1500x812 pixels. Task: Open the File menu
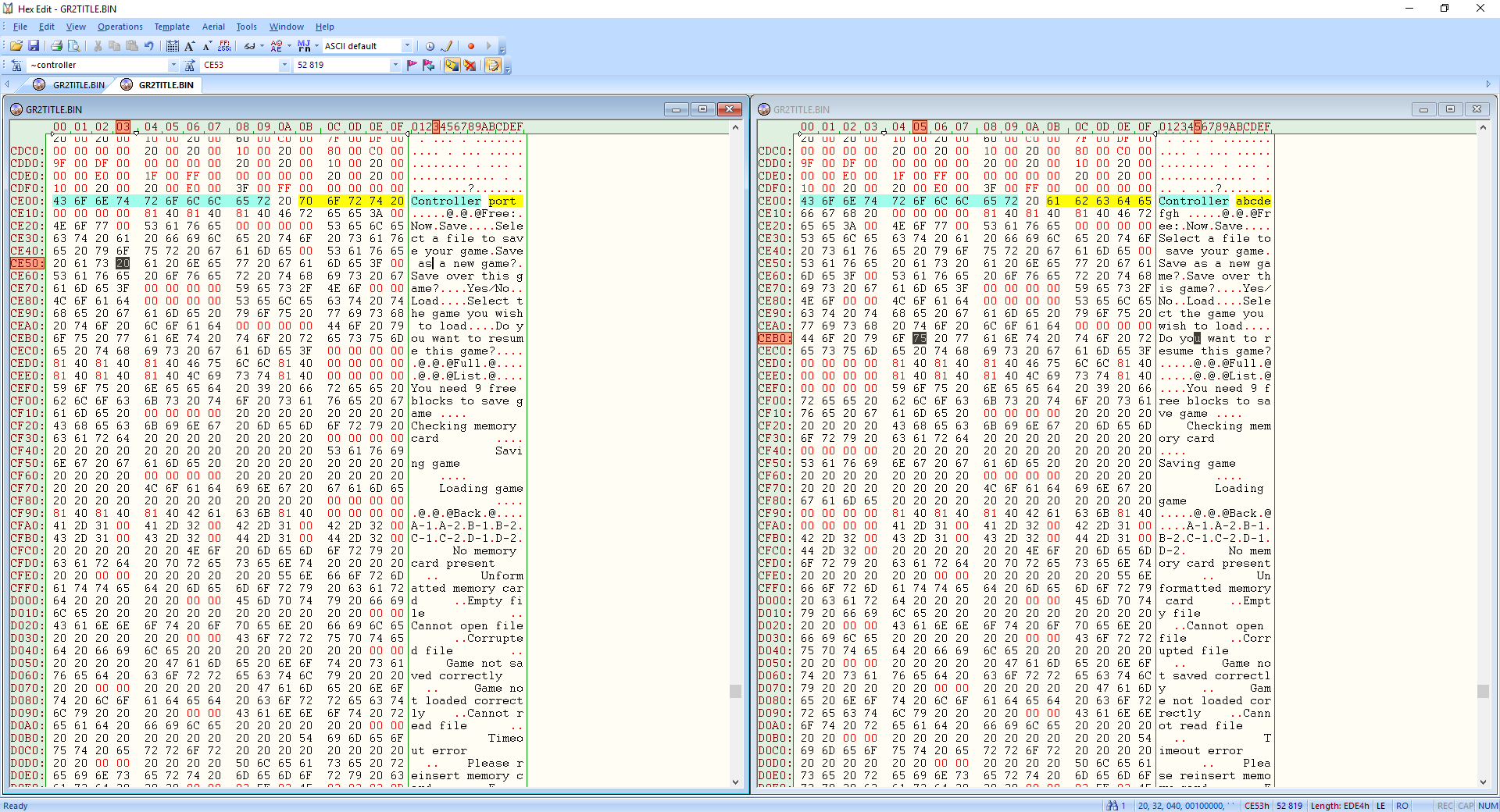[20, 27]
